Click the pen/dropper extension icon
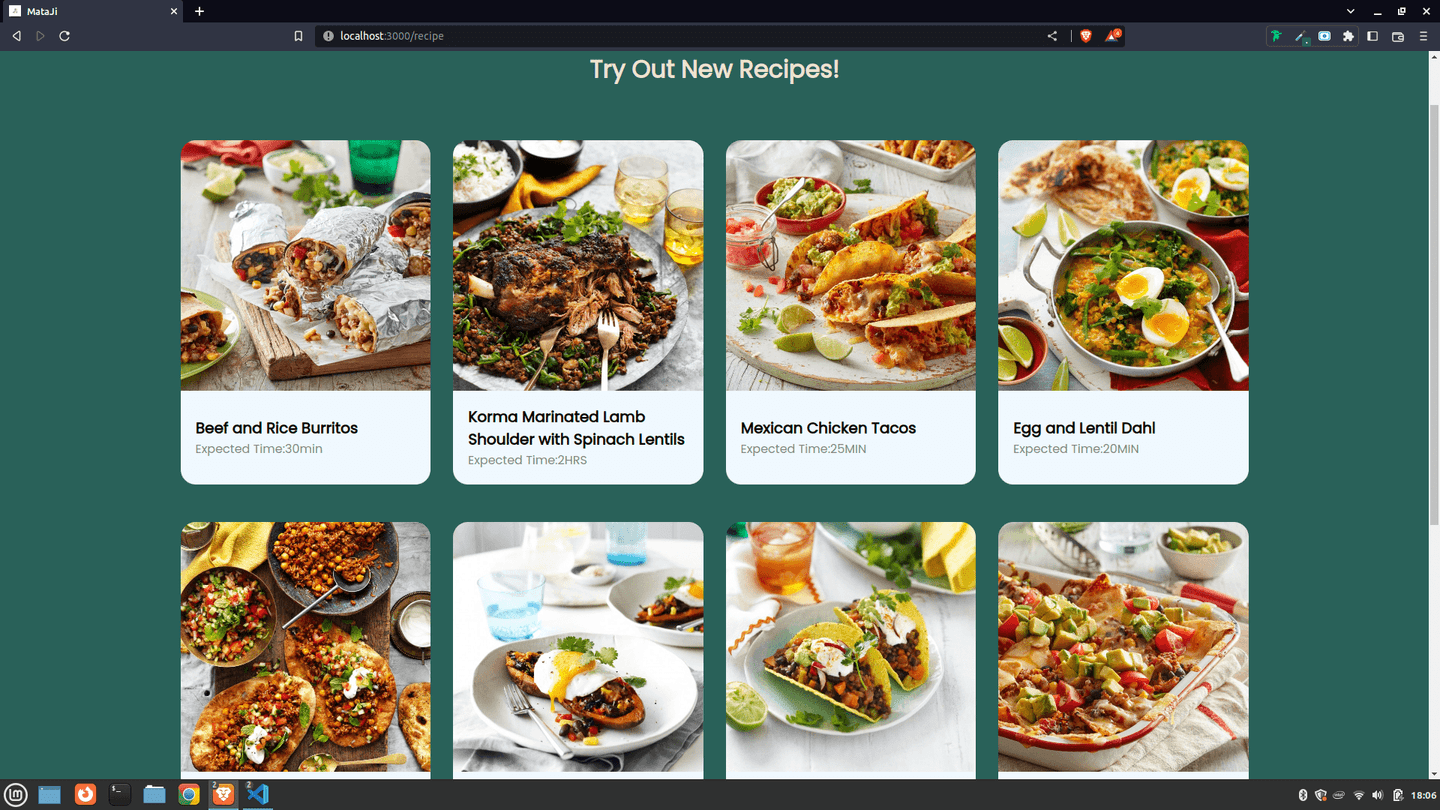The image size is (1440, 810). [1300, 36]
